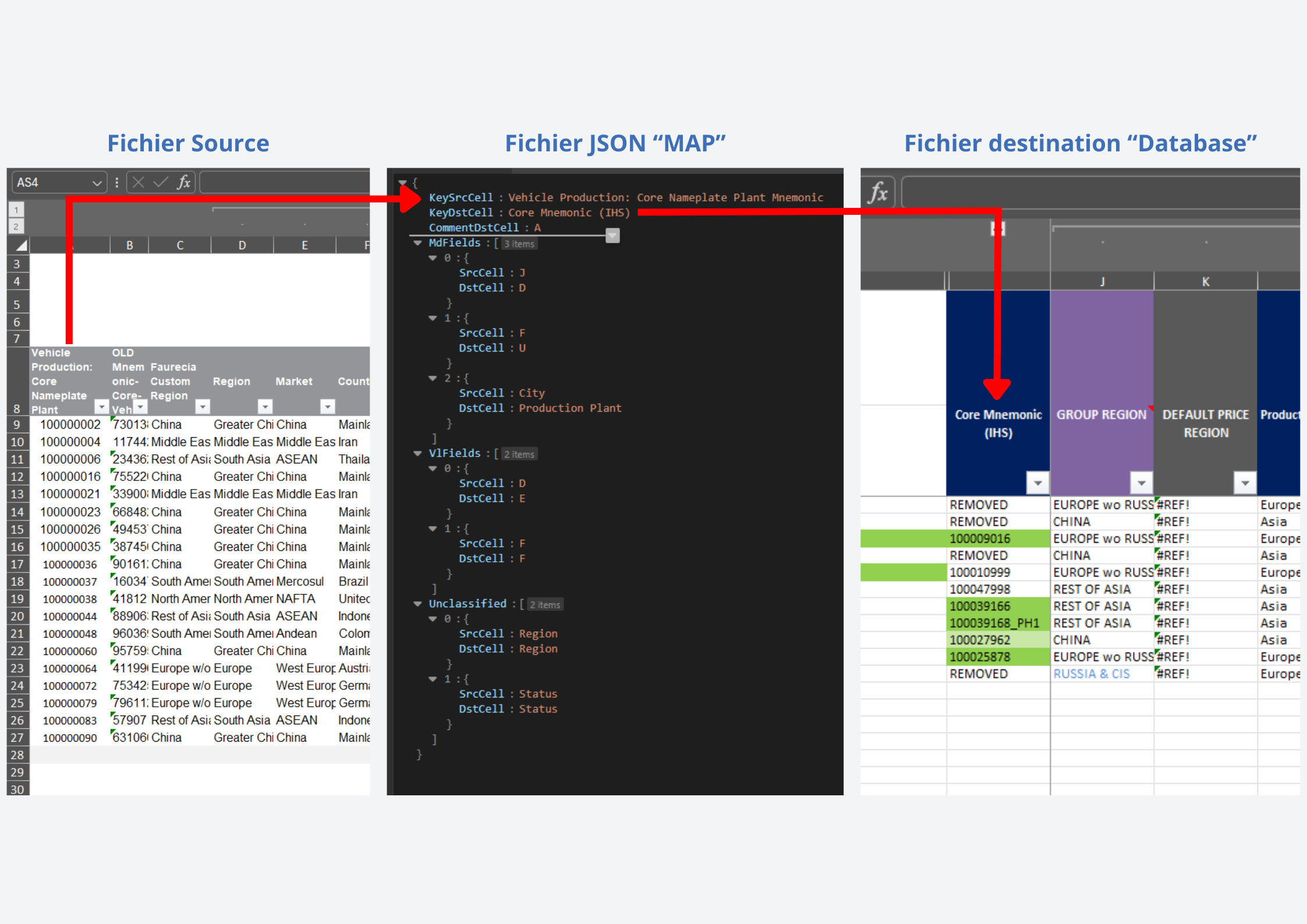The width and height of the screenshot is (1307, 924).
Task: Open the AS4 Name Box dropdown arrow
Action: (97, 183)
